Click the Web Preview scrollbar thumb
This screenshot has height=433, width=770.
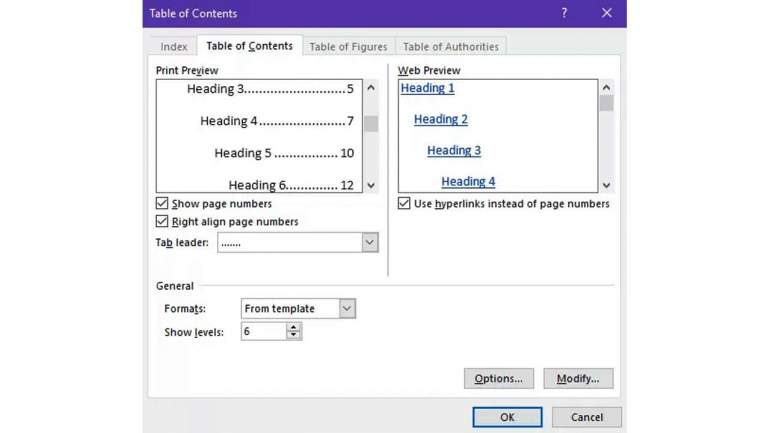point(606,103)
